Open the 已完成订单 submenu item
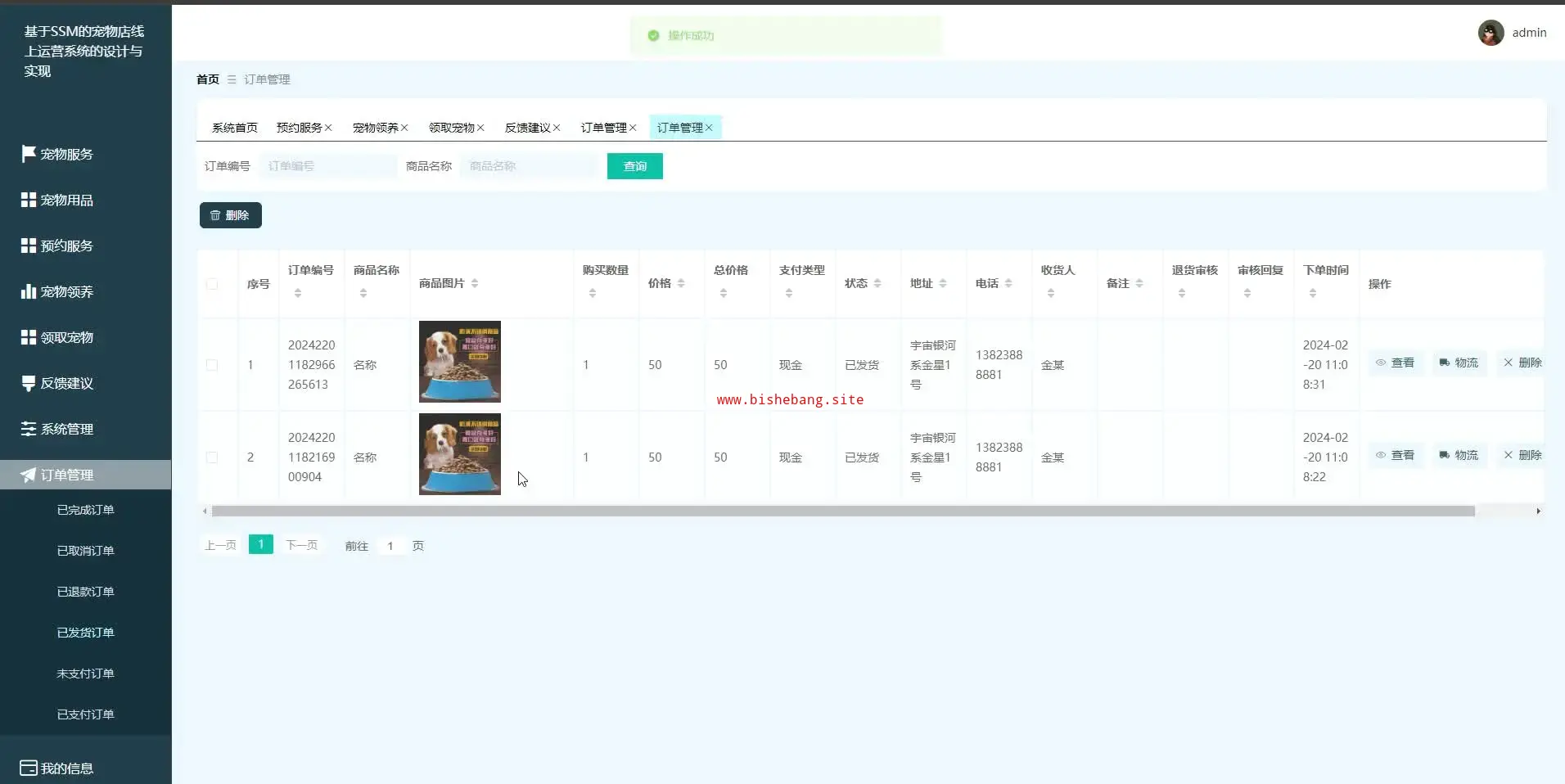This screenshot has width=1565, height=784. [86, 510]
